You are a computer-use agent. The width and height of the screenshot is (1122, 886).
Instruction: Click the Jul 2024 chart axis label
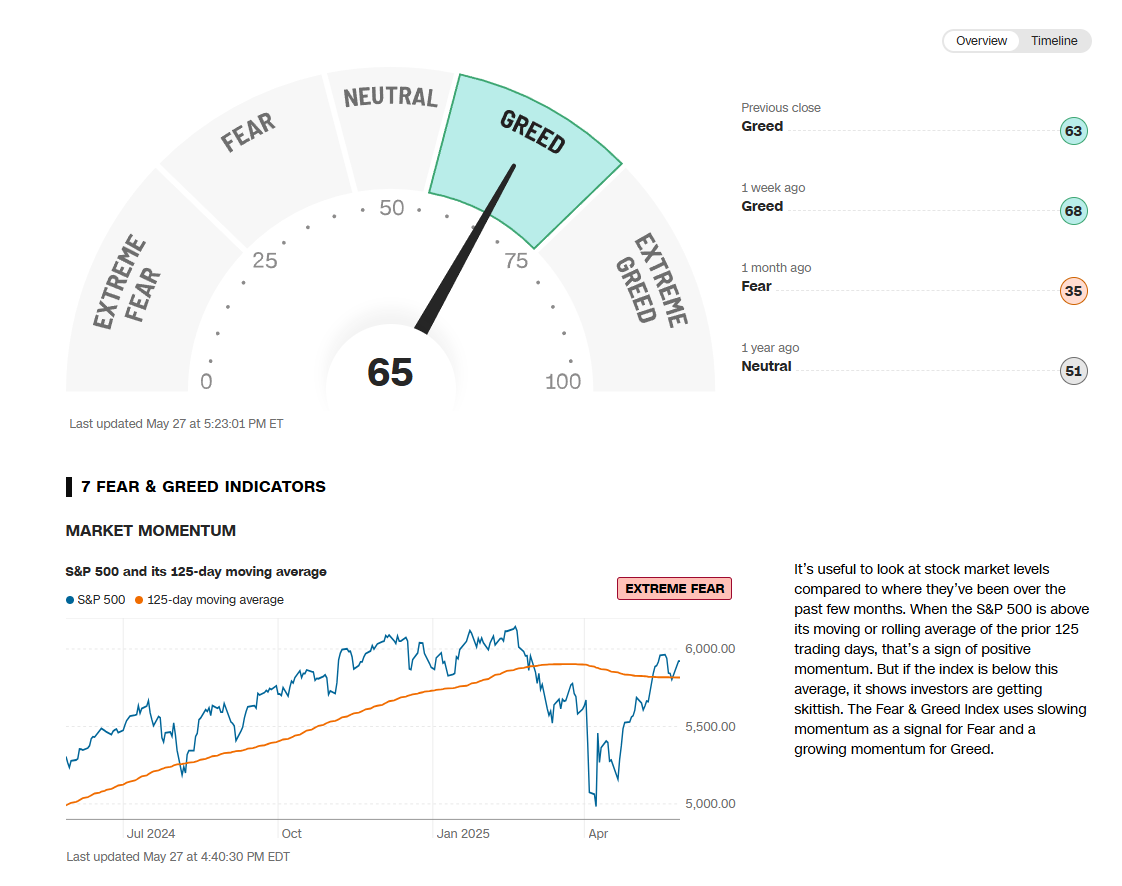pyautogui.click(x=151, y=834)
